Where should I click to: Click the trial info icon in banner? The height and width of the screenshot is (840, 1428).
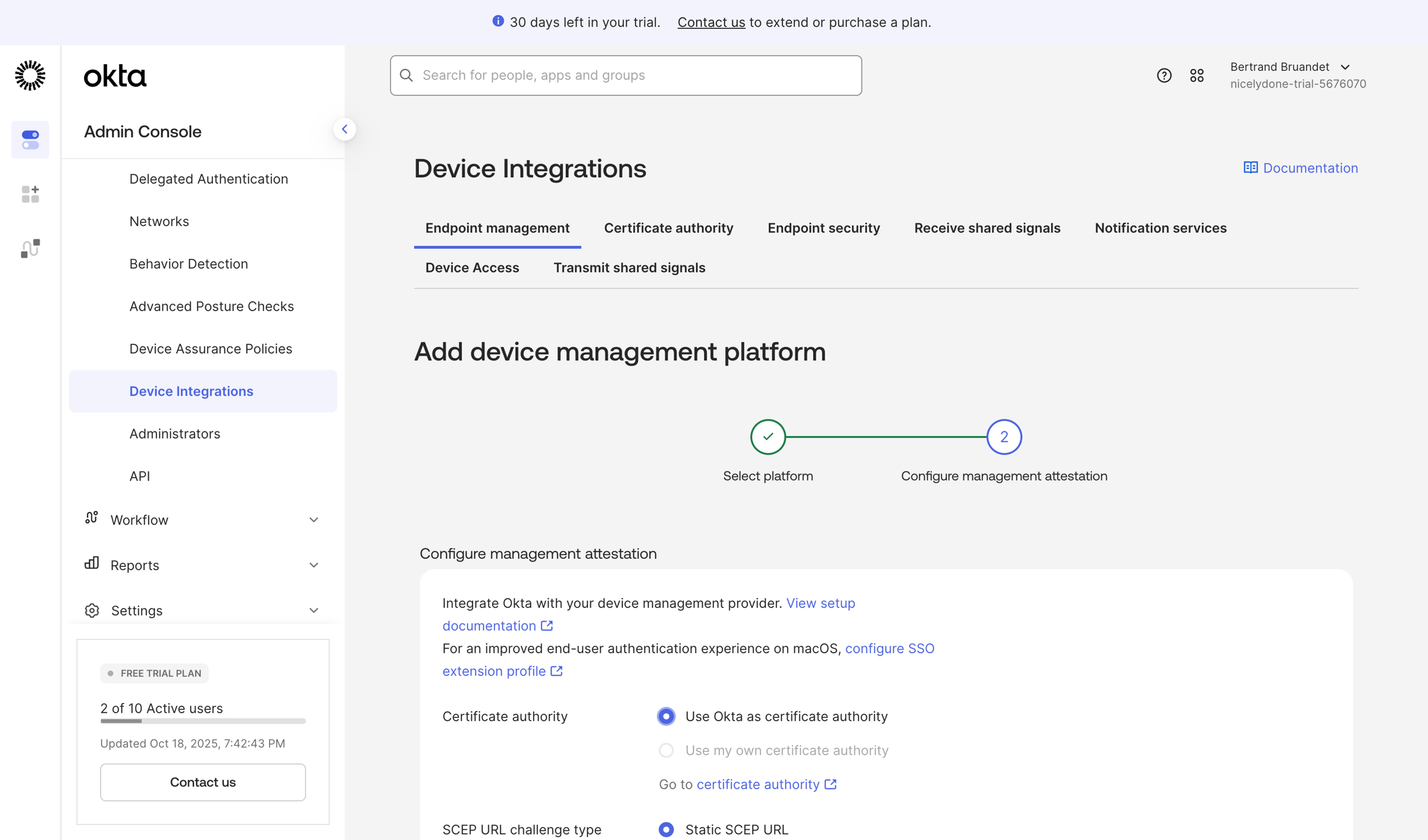point(498,21)
